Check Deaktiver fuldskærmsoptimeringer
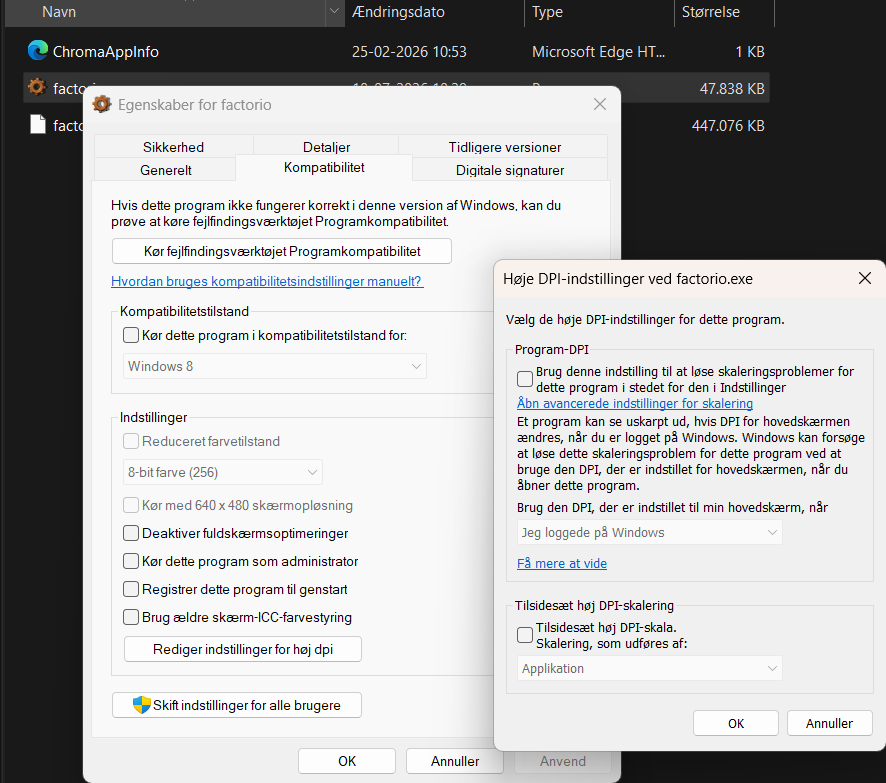Image resolution: width=886 pixels, height=783 pixels. pyautogui.click(x=131, y=533)
